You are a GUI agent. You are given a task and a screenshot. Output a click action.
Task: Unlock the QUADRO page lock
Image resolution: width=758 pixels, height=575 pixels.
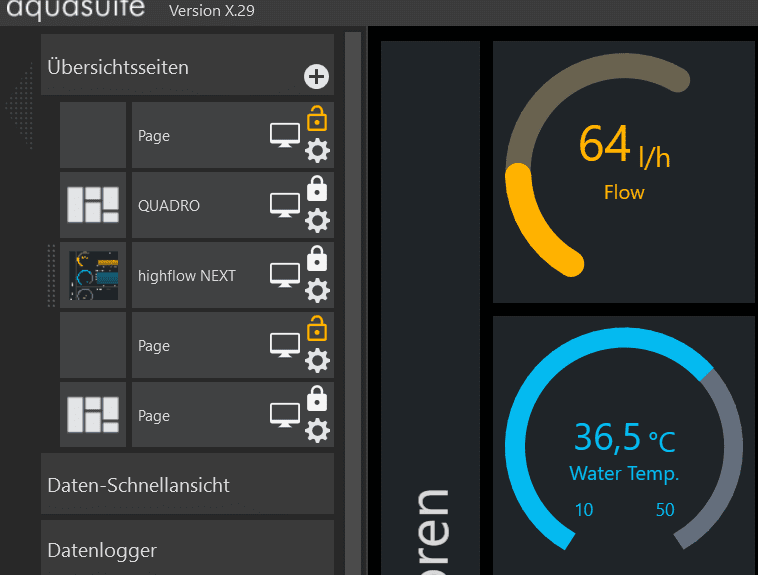click(317, 188)
